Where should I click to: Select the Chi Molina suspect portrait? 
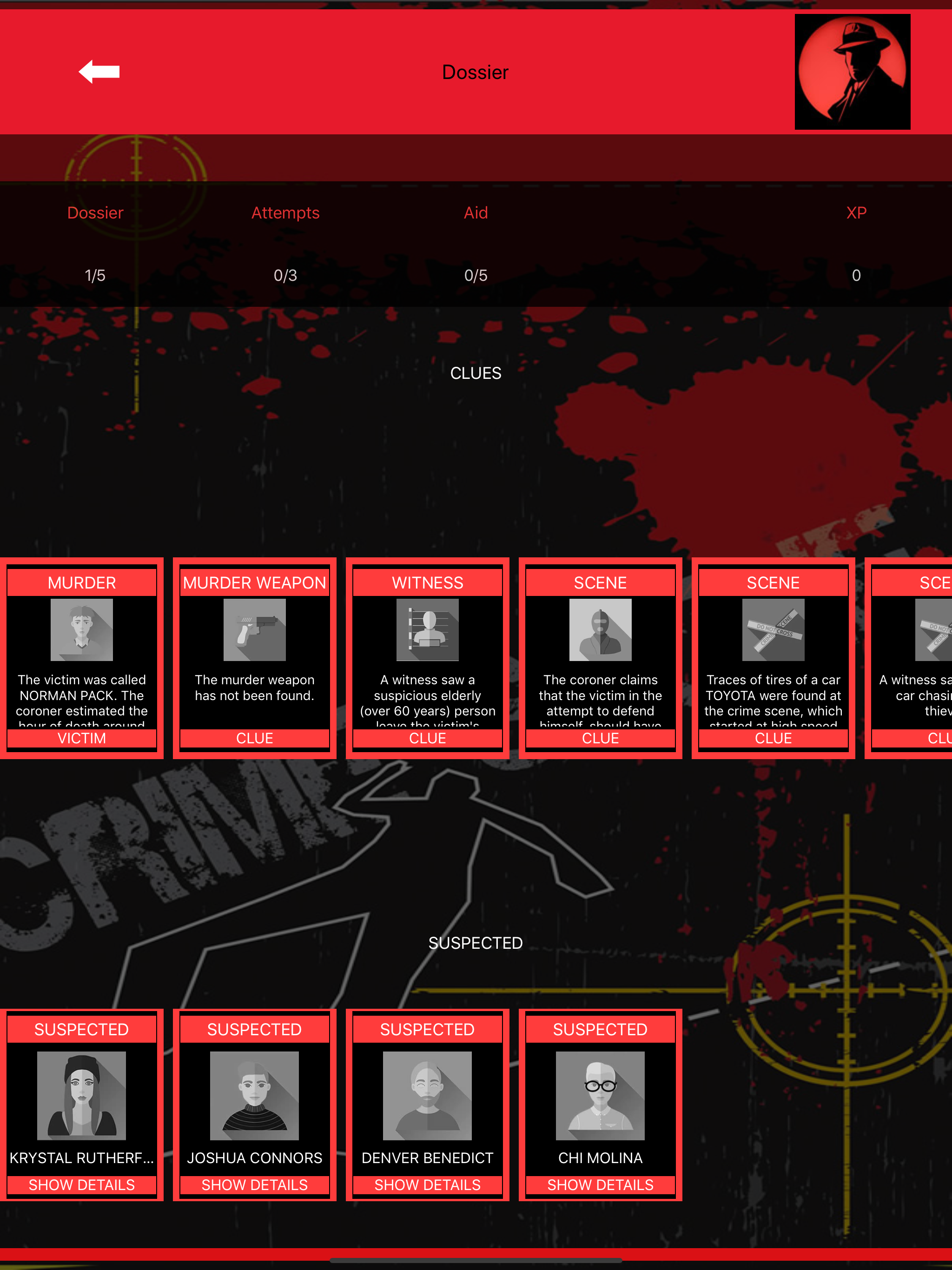[600, 1096]
